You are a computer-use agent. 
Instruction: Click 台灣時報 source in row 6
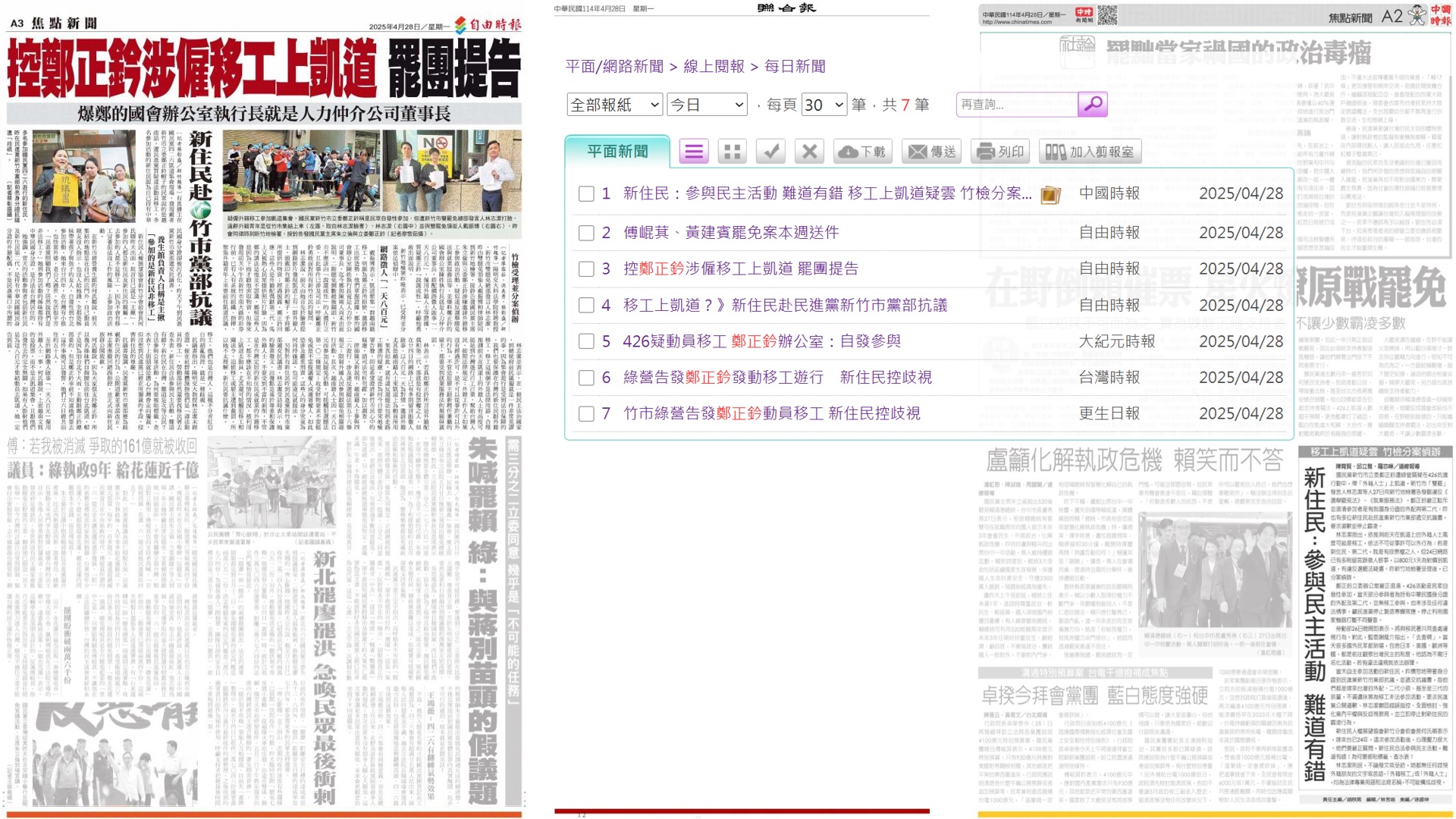tap(1109, 378)
